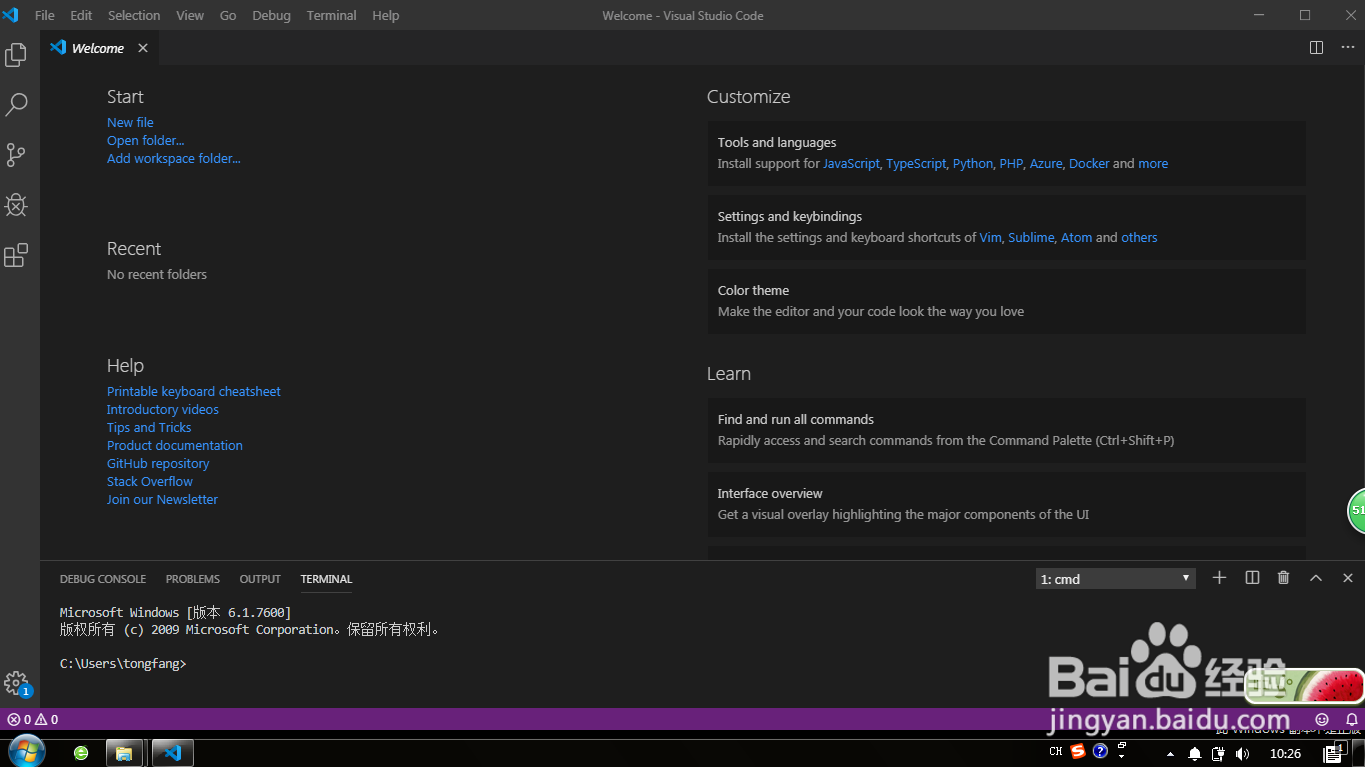Open the Explorer view in activity bar
1365x767 pixels.
pyautogui.click(x=16, y=55)
